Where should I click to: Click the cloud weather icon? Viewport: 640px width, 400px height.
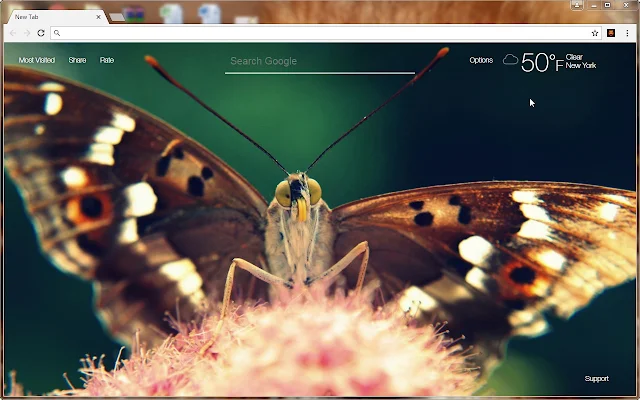[x=510, y=60]
